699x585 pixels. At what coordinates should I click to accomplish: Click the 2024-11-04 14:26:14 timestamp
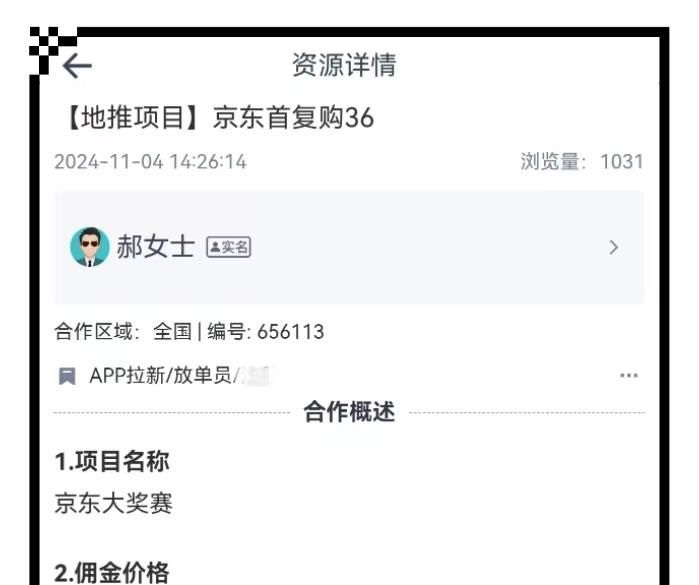pos(150,161)
